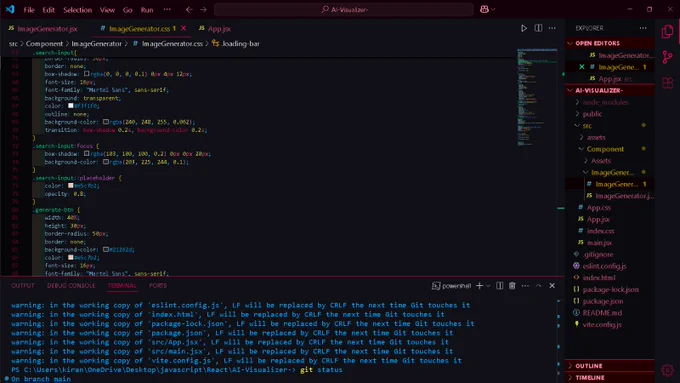Maximize the panel with up chevron
680x383 pixels.
point(539,285)
